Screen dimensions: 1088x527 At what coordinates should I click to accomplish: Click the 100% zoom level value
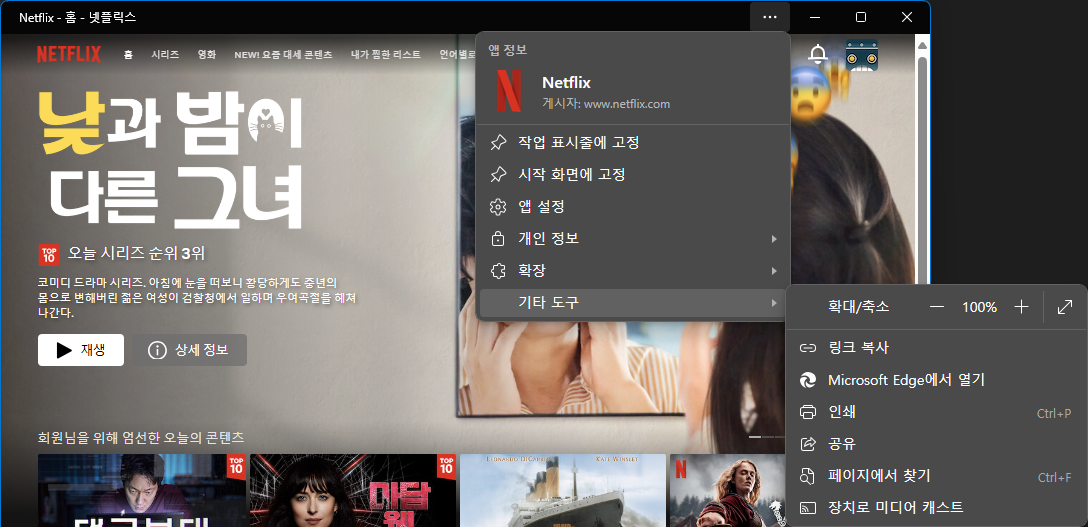coord(979,307)
